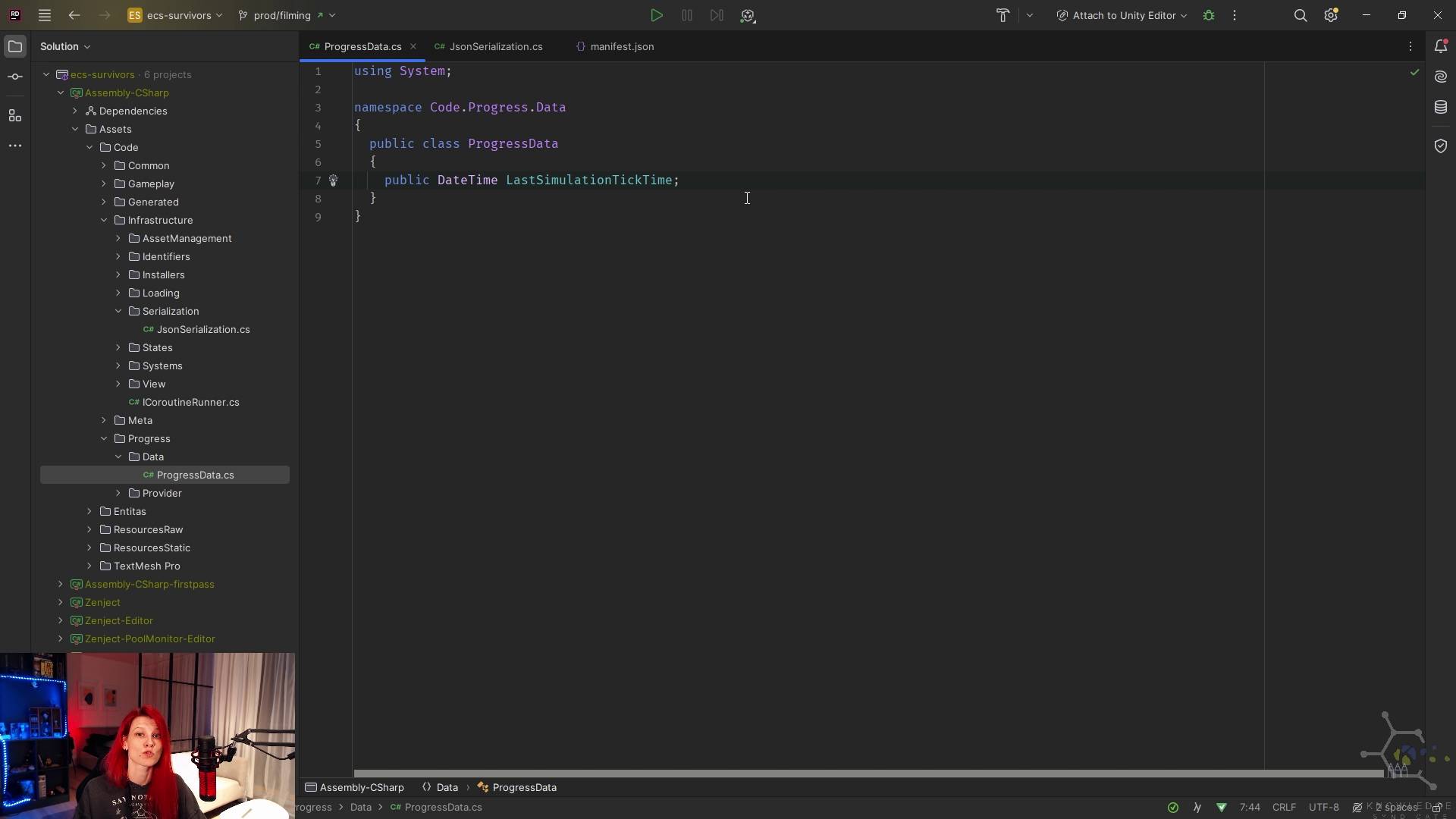
Task: Open the Commit tool window icon
Action: click(x=15, y=77)
